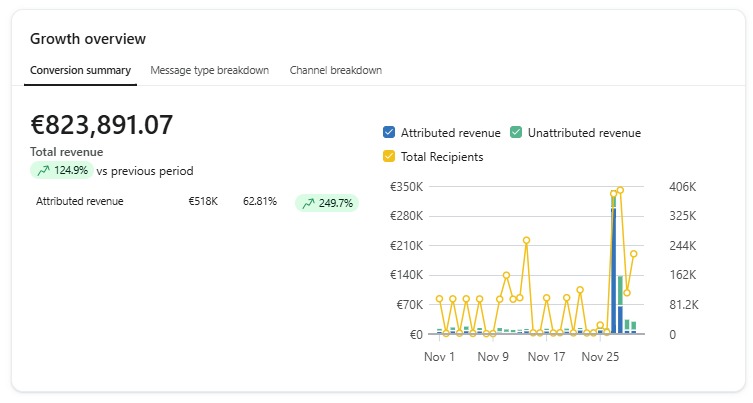
Task: Click the Nov 25 axis label
Action: (600, 357)
